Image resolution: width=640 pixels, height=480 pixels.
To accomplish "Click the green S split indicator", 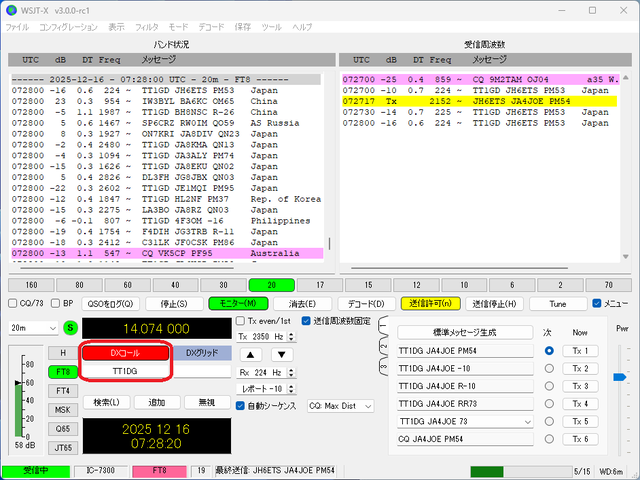I will click(71, 328).
